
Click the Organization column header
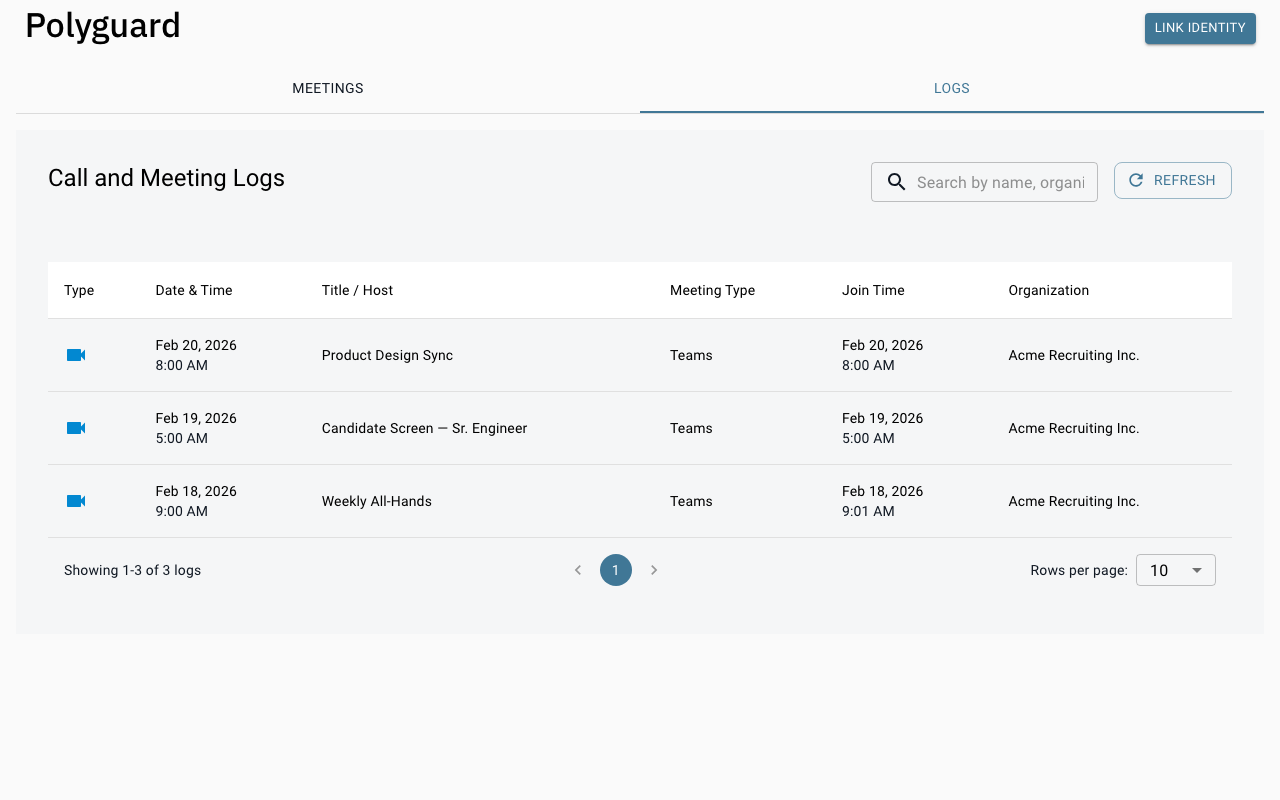pos(1048,290)
